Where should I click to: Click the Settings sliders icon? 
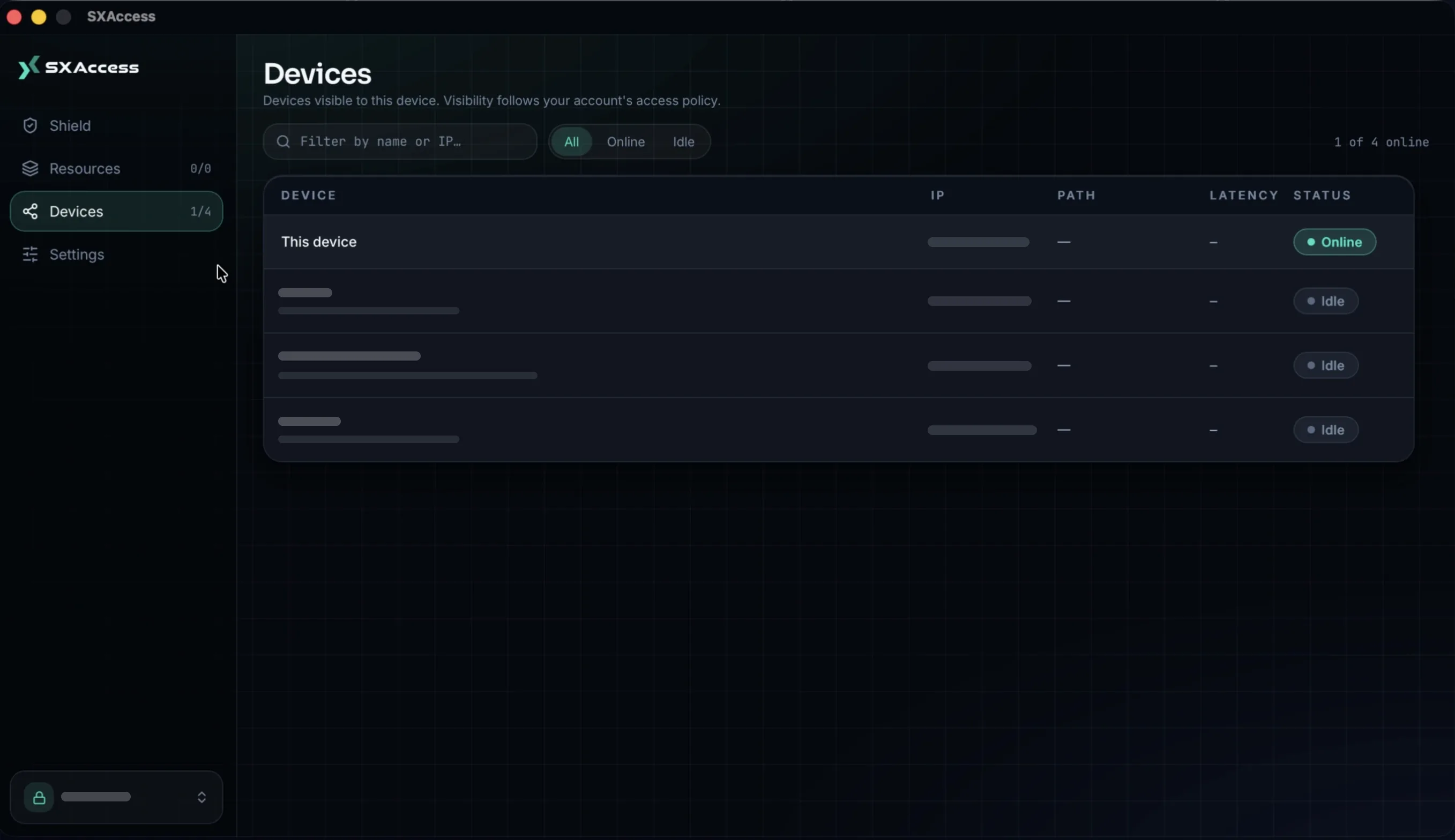click(30, 254)
